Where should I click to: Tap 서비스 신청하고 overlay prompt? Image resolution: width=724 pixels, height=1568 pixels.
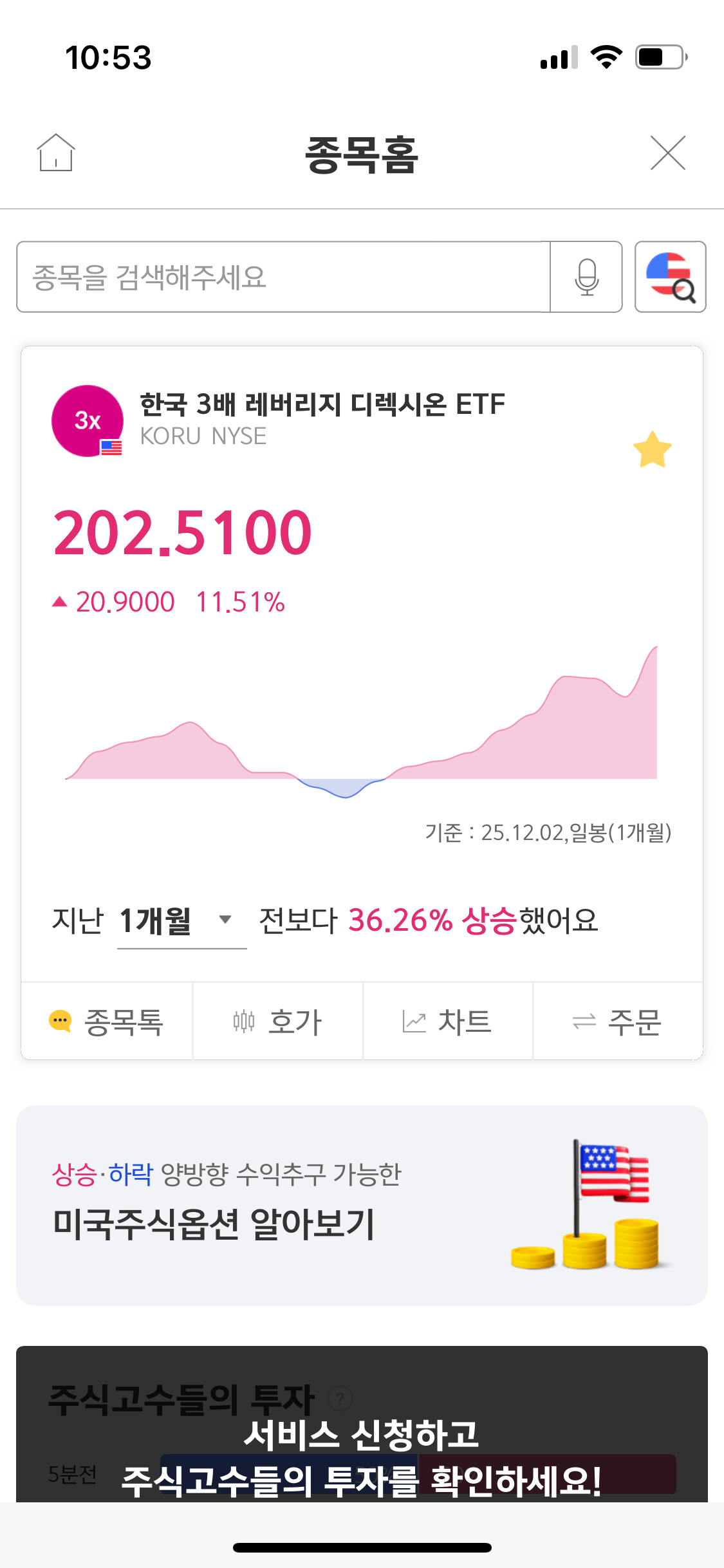361,1435
